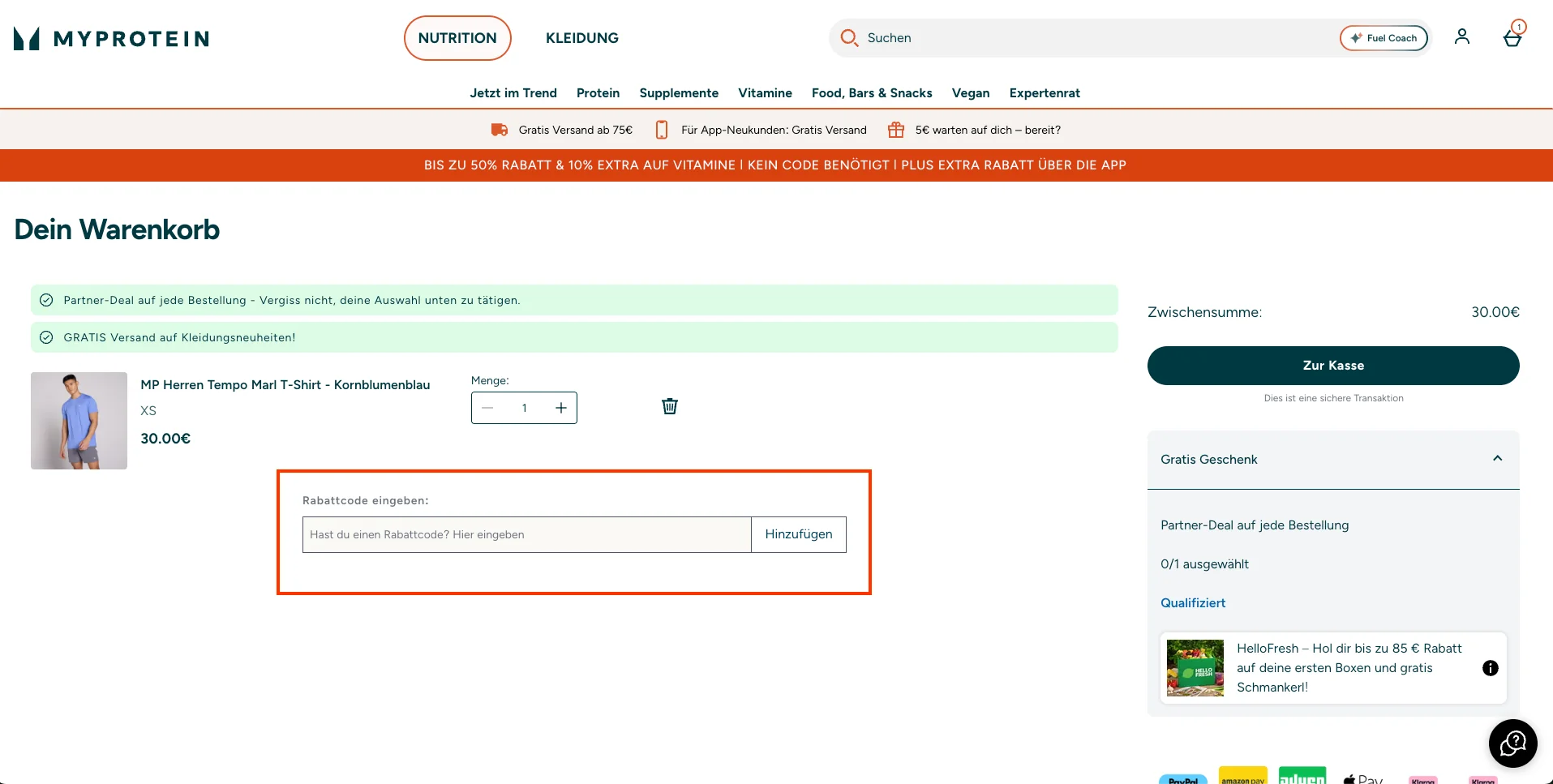Click the Apple Pay logo
1553x784 pixels.
(x=1363, y=778)
